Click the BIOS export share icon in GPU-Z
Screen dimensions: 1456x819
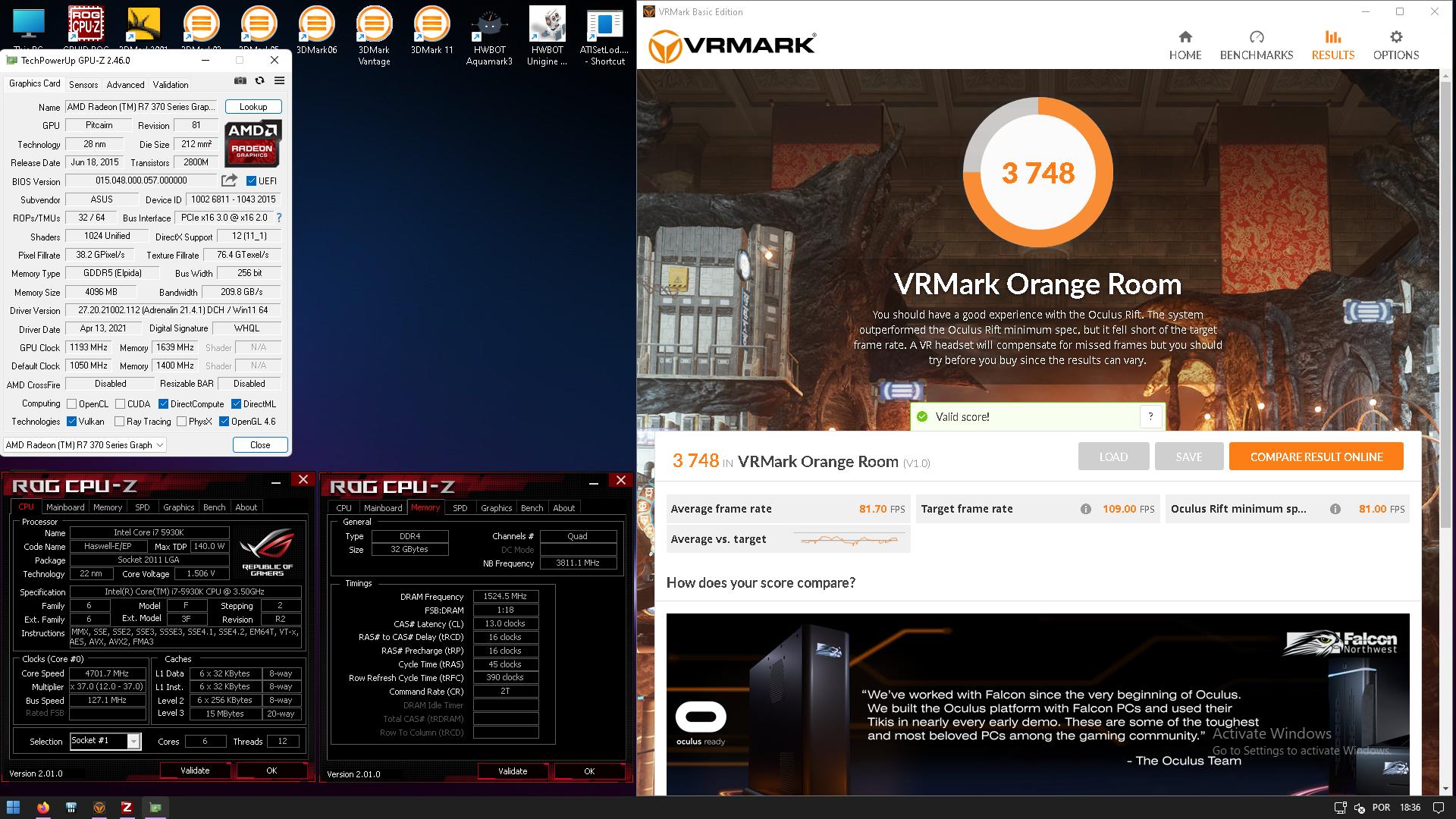[x=228, y=180]
